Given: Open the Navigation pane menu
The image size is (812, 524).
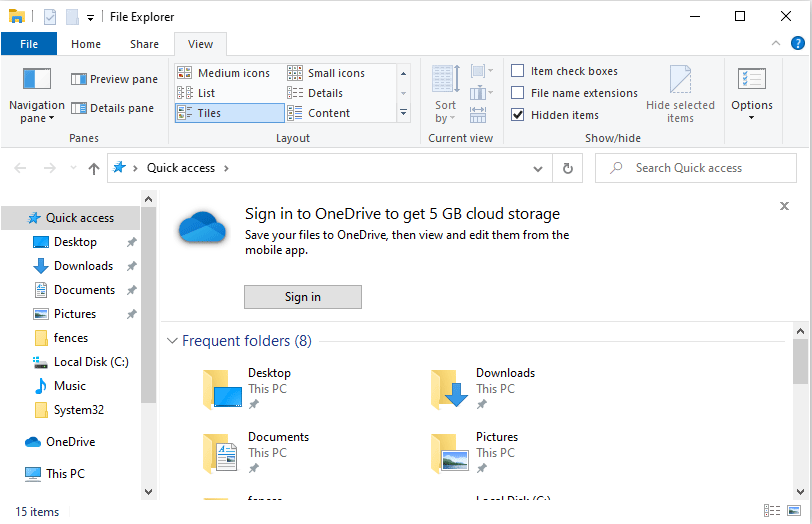Looking at the screenshot, I should (x=36, y=95).
